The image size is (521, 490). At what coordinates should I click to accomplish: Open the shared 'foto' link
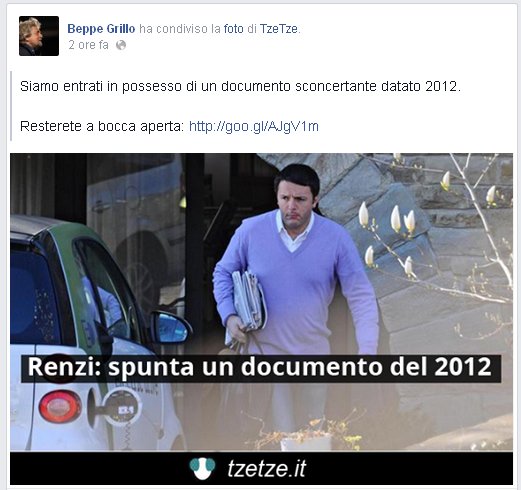pos(233,29)
